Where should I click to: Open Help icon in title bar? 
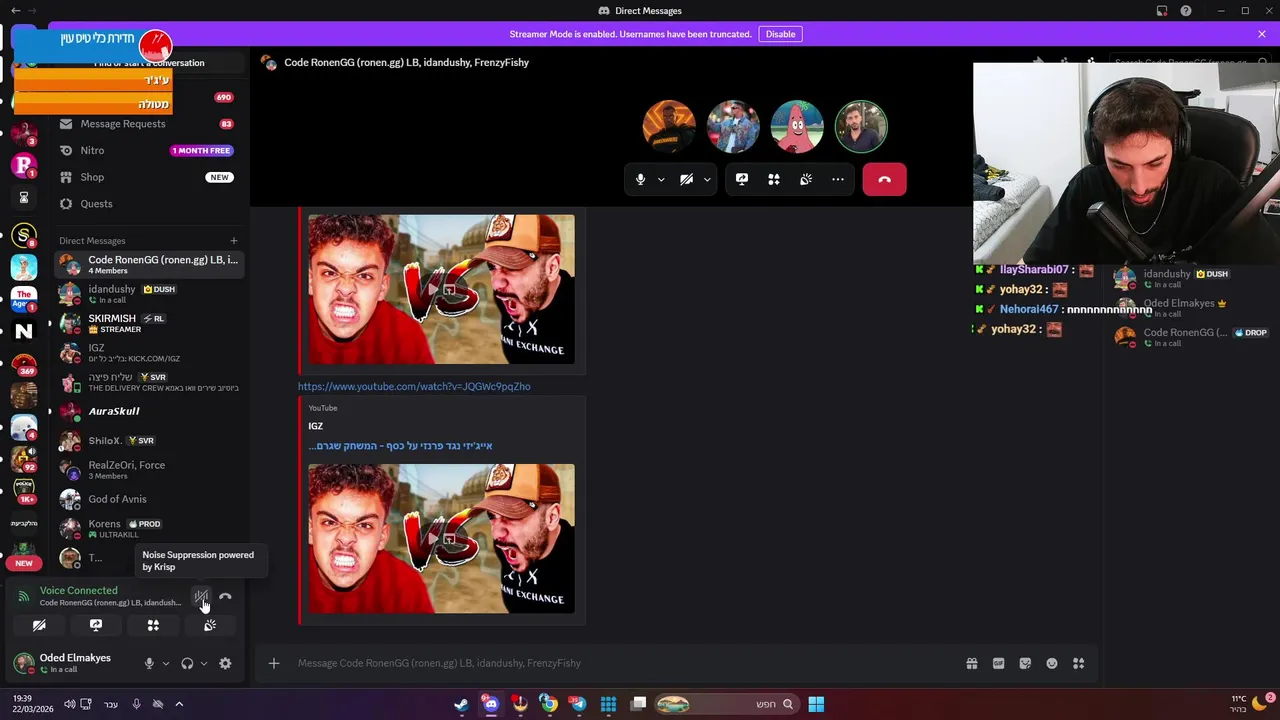point(1186,11)
